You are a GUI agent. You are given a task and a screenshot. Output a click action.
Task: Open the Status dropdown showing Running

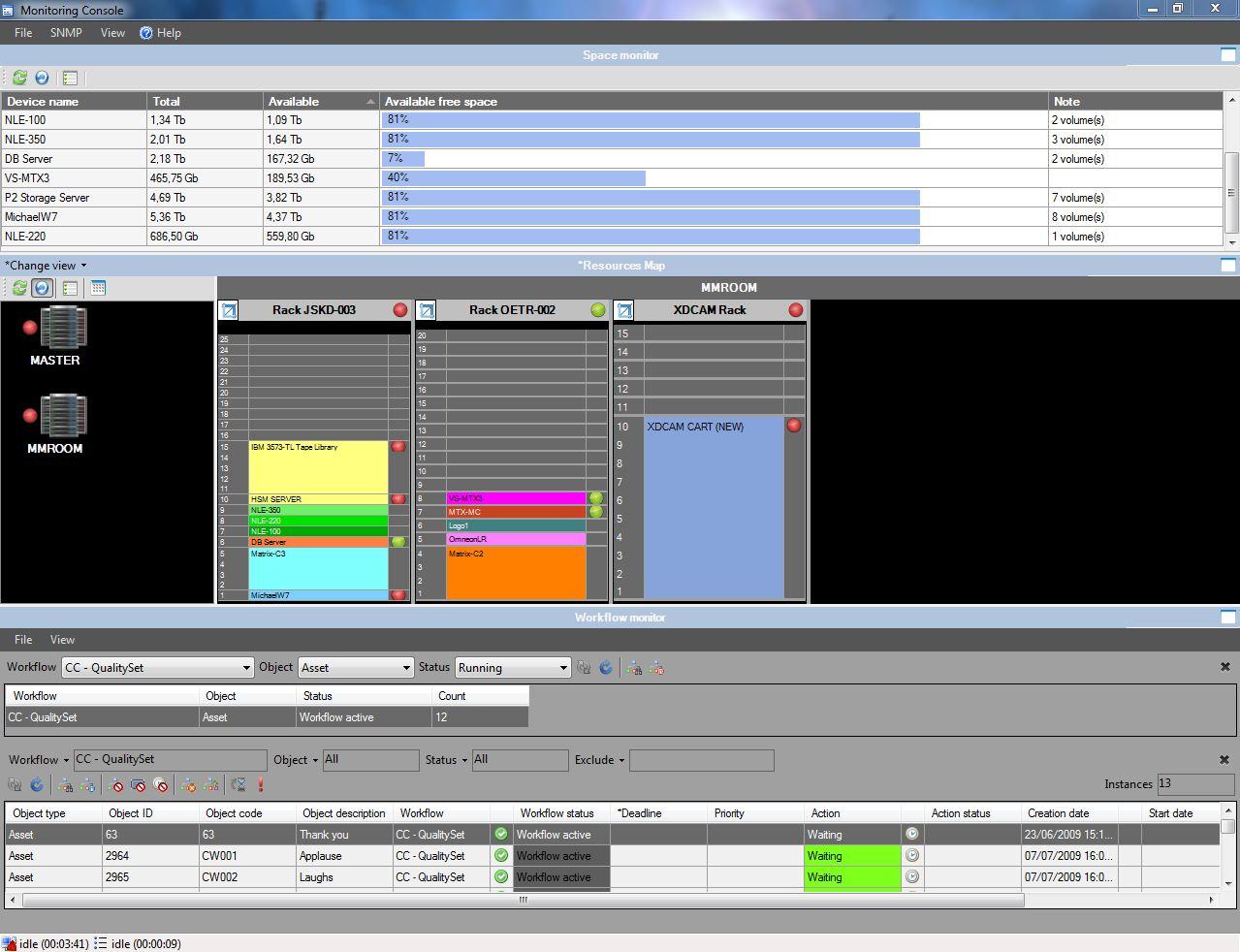click(x=512, y=667)
